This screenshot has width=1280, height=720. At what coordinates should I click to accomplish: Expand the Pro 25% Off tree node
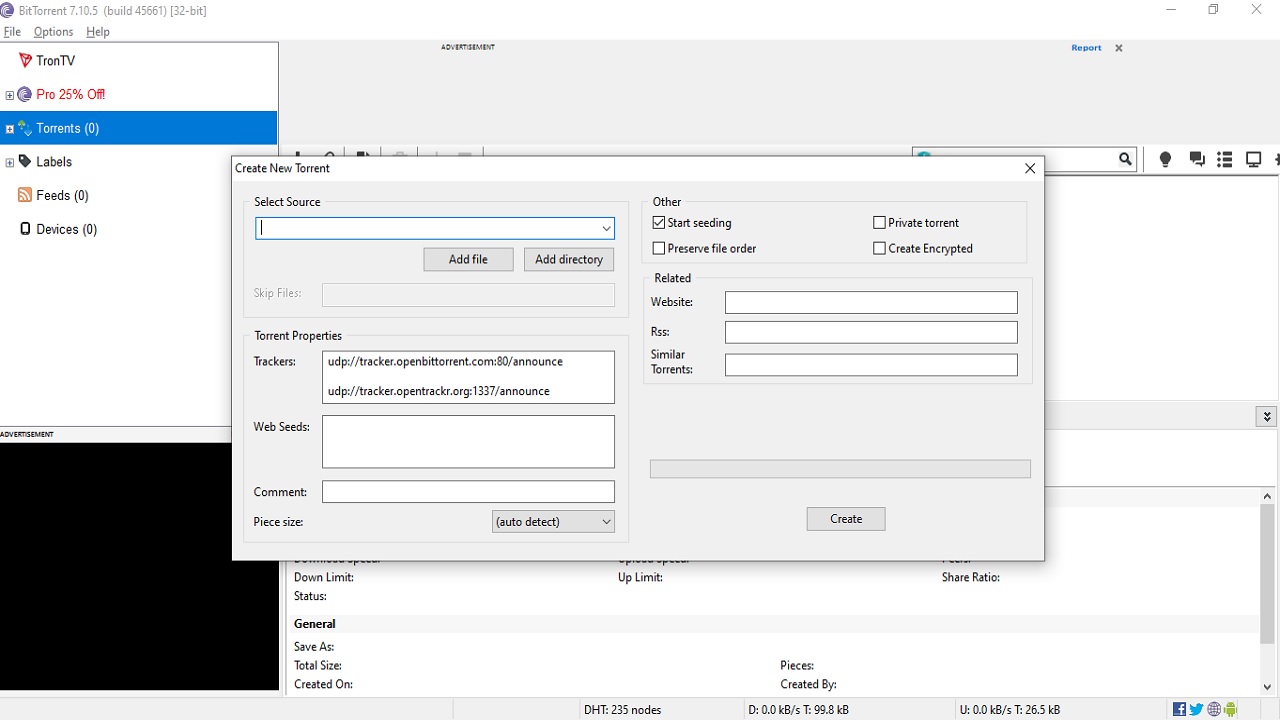(10, 95)
